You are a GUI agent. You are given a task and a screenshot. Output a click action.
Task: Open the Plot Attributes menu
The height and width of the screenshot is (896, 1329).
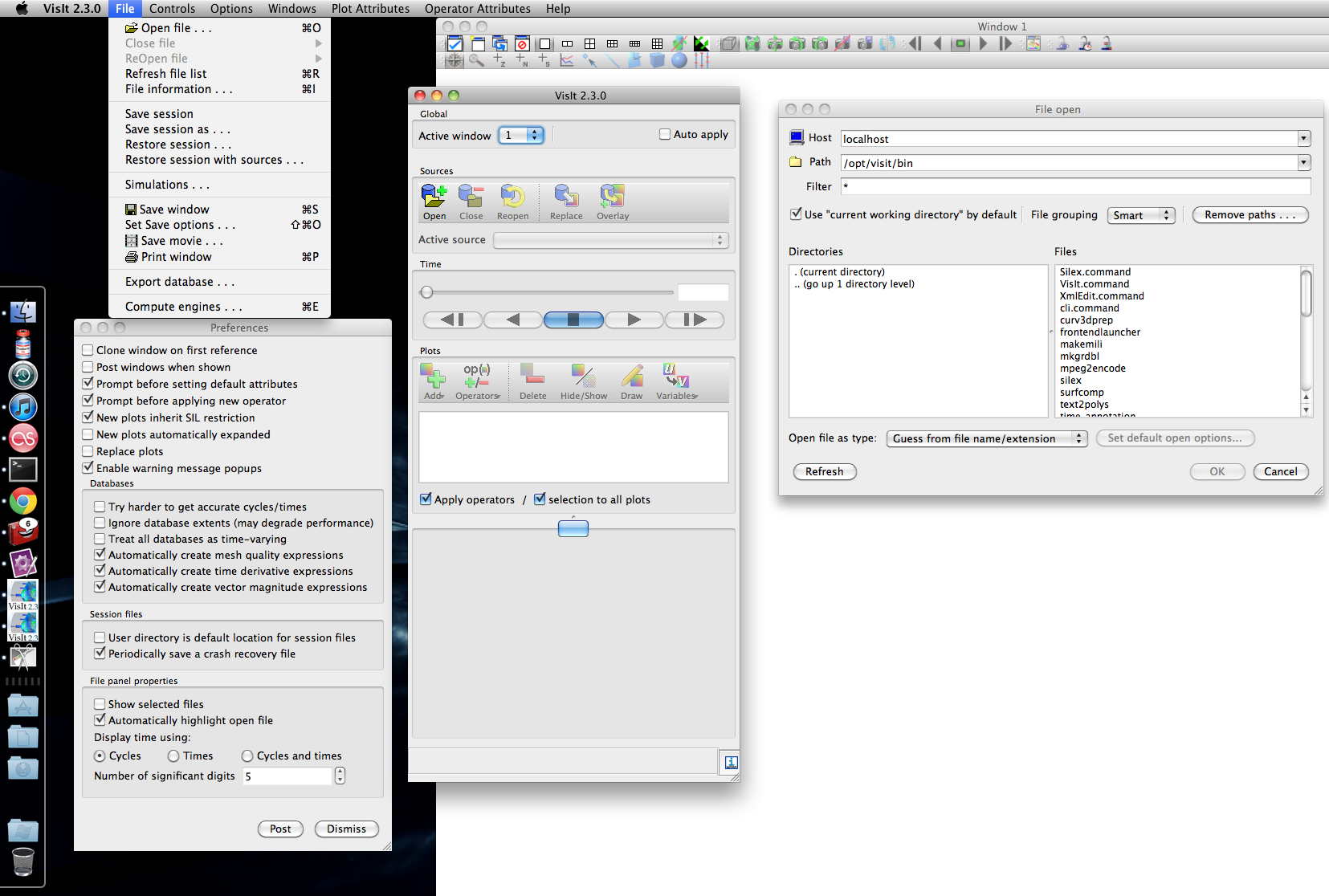[370, 9]
